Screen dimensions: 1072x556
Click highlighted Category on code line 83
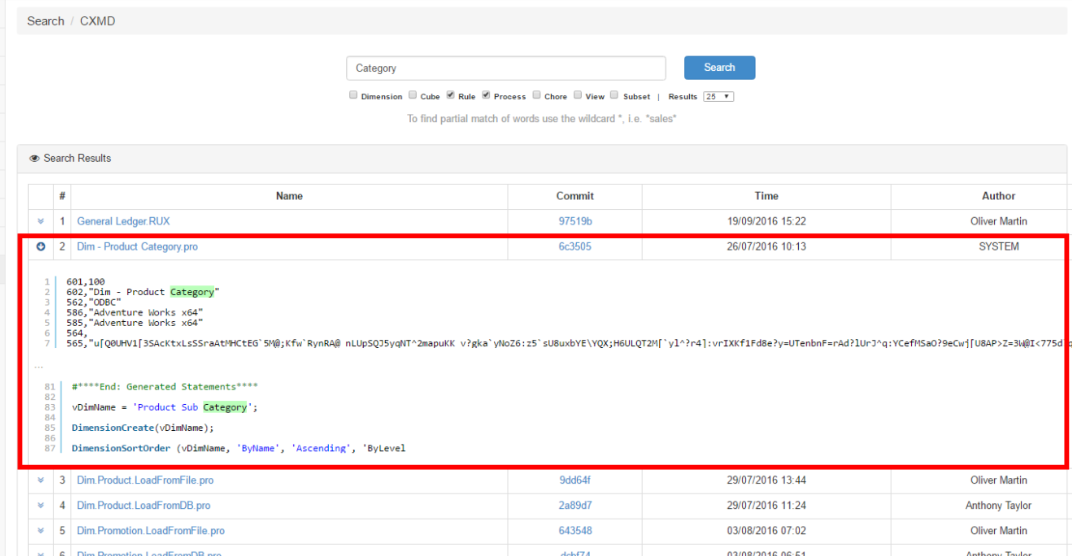225,407
